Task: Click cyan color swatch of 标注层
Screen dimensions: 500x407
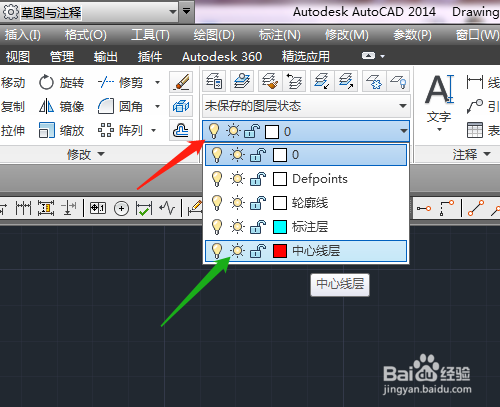Action: 280,227
